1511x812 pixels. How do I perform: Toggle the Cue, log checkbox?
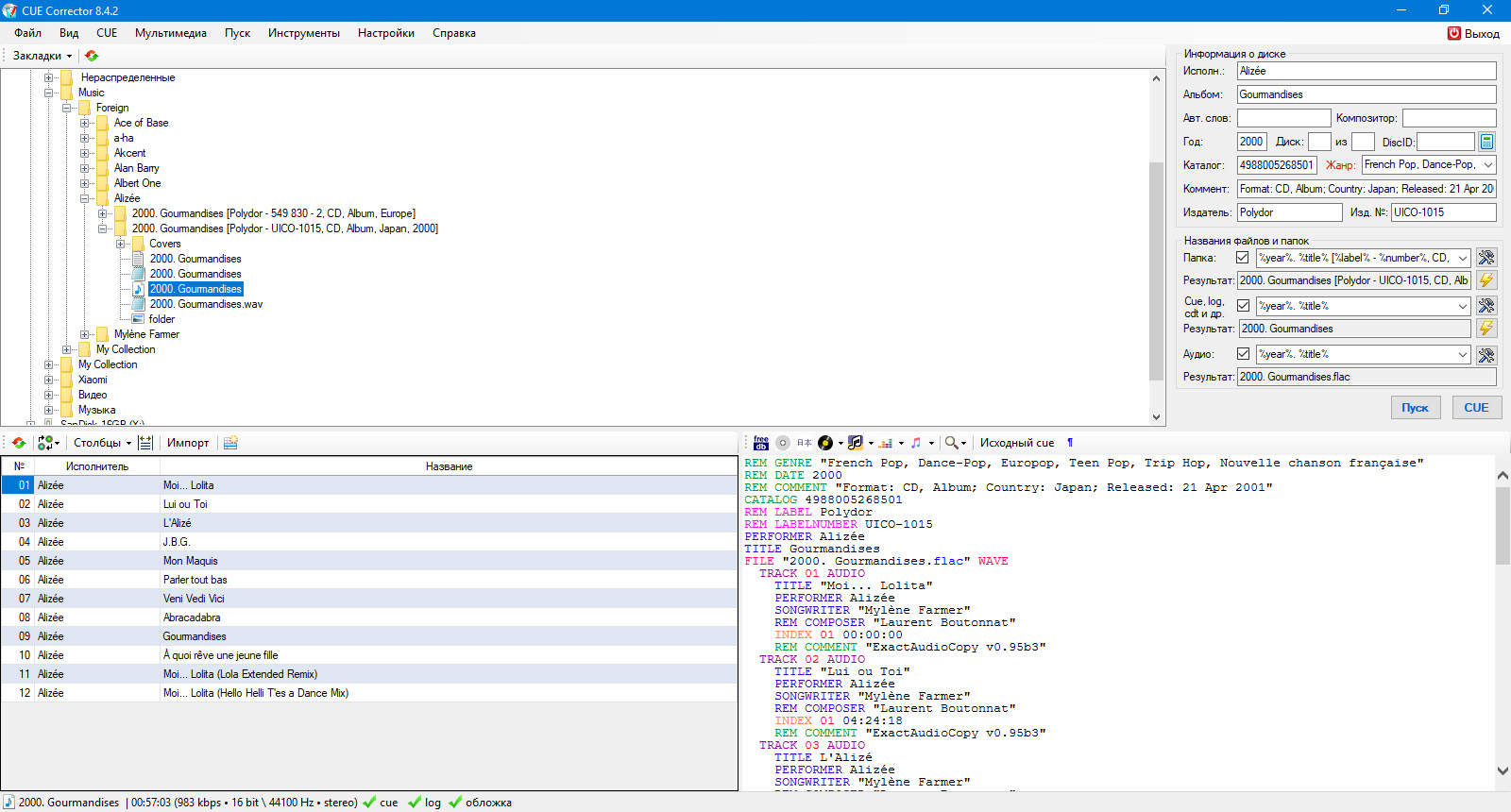tap(1243, 306)
